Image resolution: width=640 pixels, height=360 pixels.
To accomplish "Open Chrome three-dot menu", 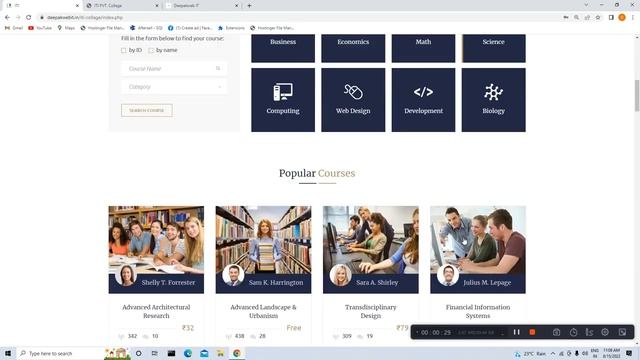I will click(633, 18).
